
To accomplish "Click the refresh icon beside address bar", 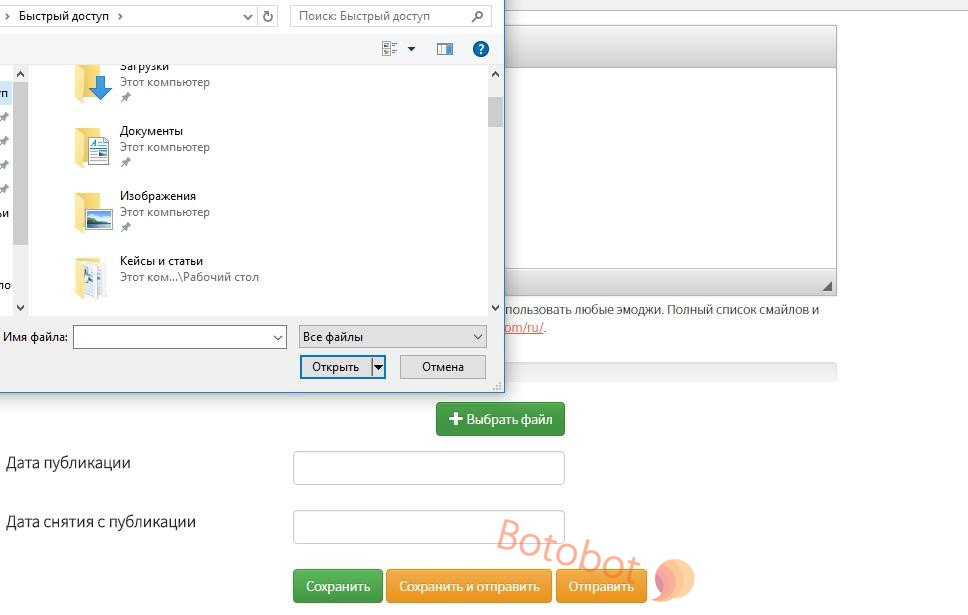I will pos(267,16).
